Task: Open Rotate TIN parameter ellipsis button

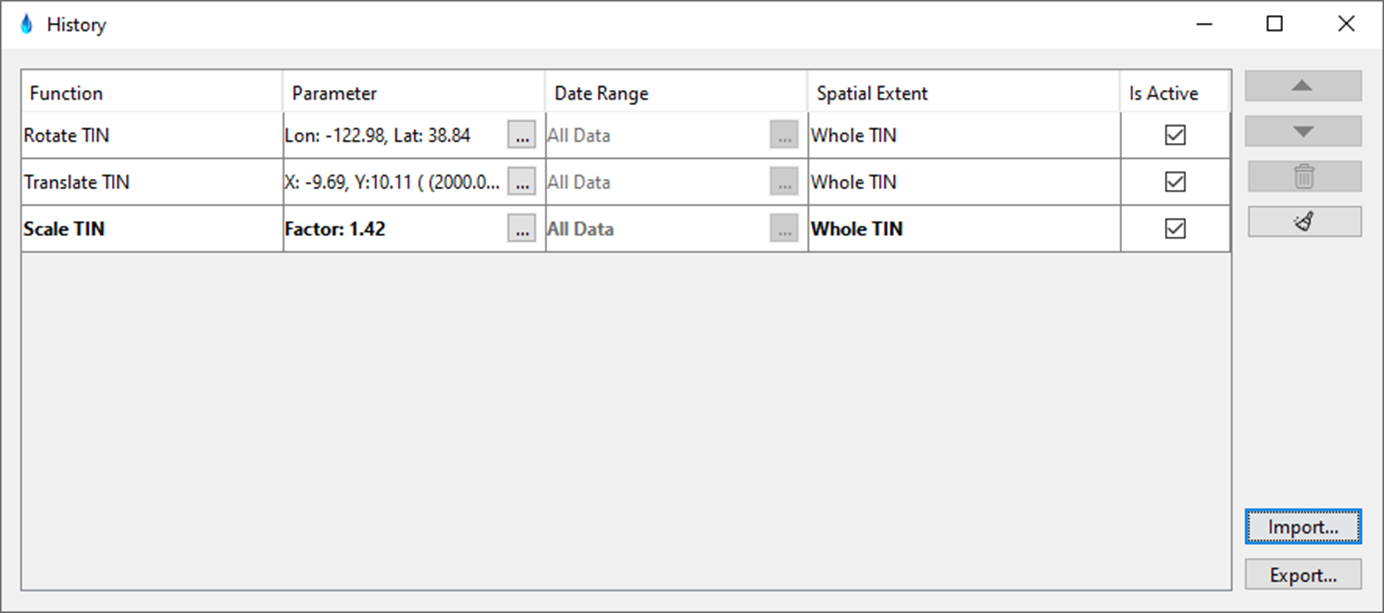Action: click(521, 135)
